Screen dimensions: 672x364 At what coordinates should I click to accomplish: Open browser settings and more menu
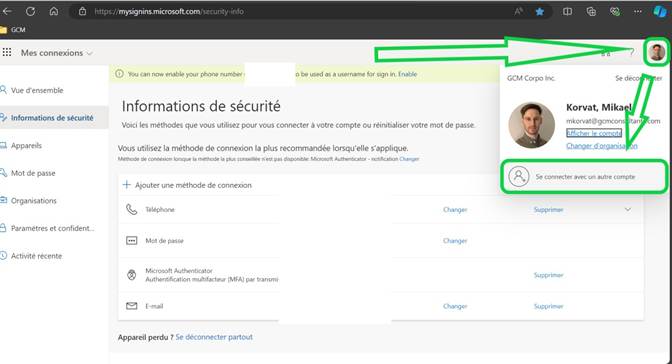638,12
